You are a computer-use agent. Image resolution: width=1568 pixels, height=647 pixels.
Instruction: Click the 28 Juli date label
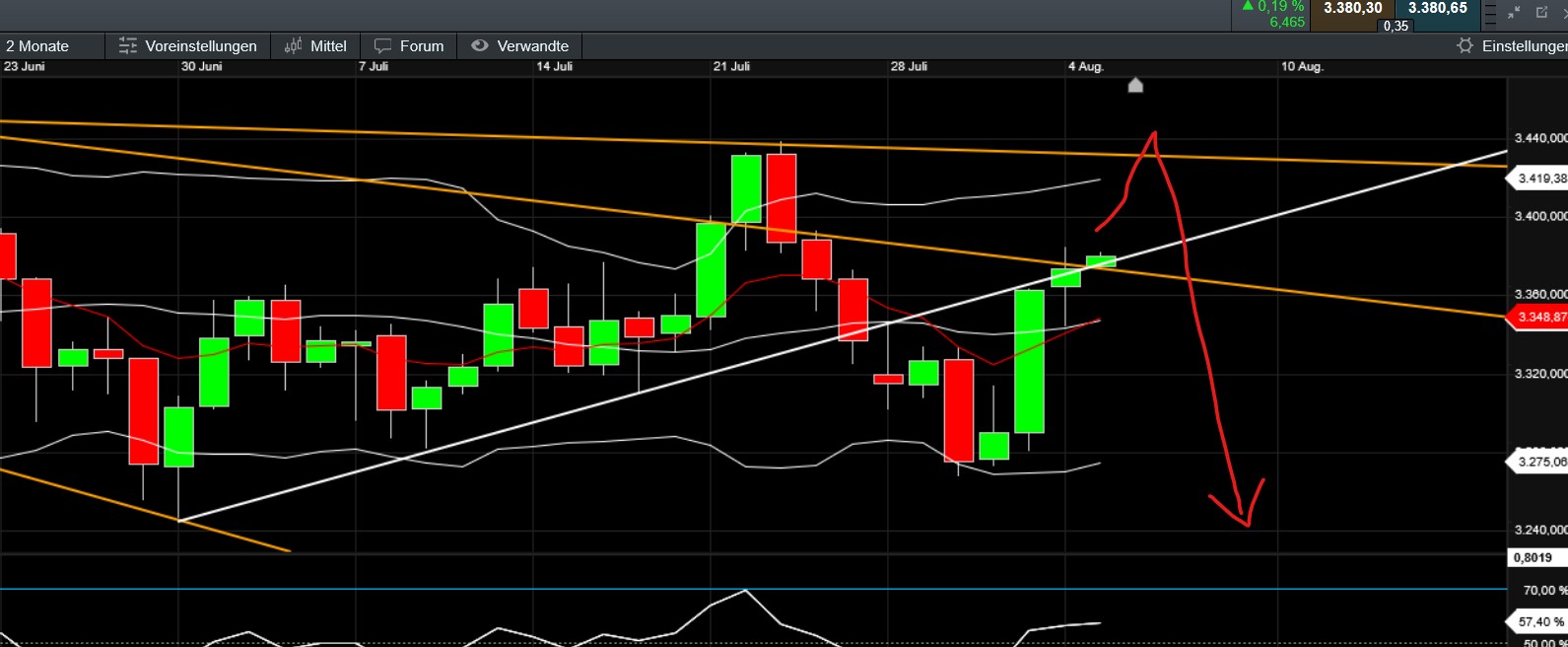click(909, 66)
